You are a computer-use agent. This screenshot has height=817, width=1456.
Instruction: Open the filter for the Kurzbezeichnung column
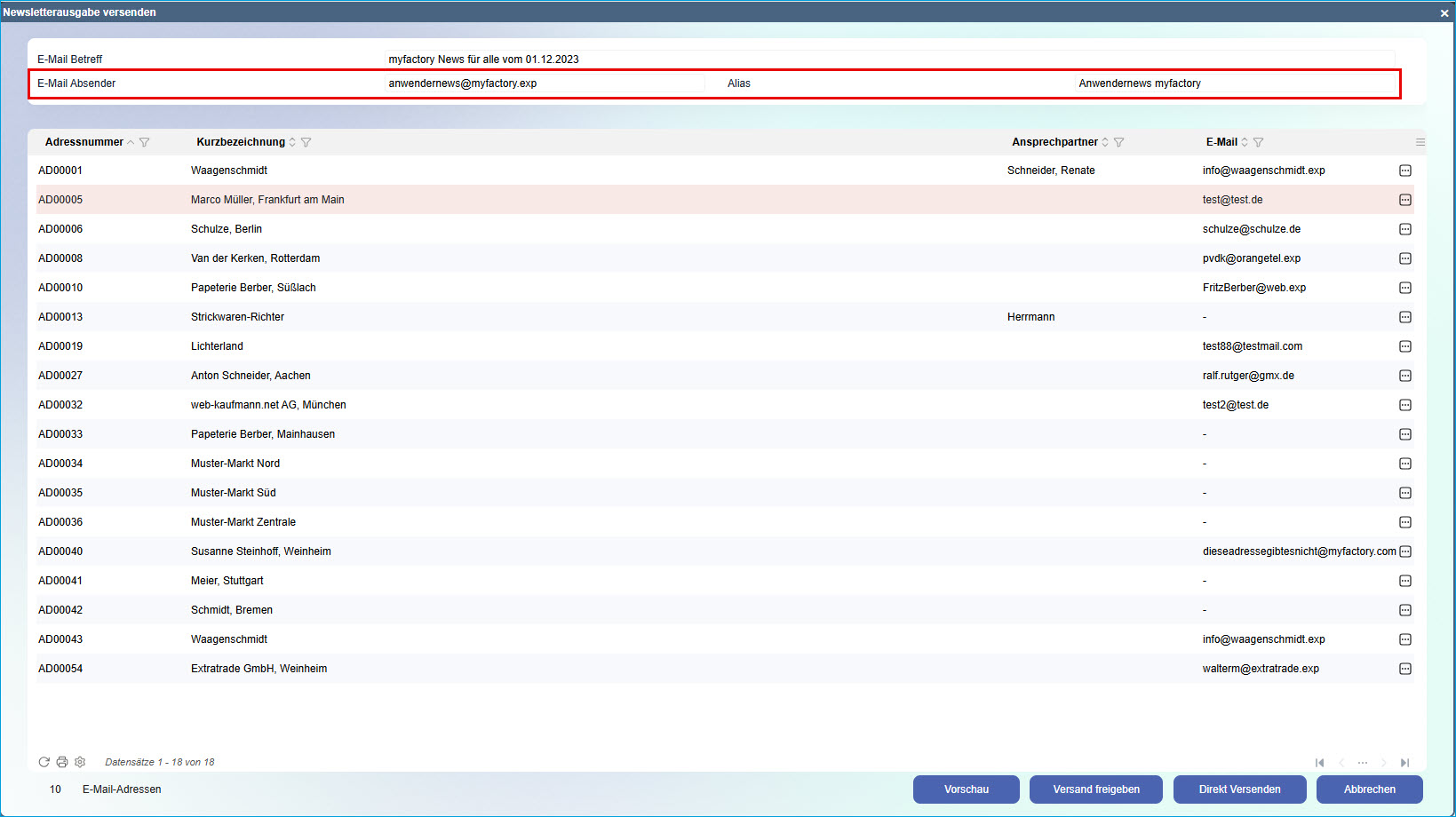click(306, 142)
